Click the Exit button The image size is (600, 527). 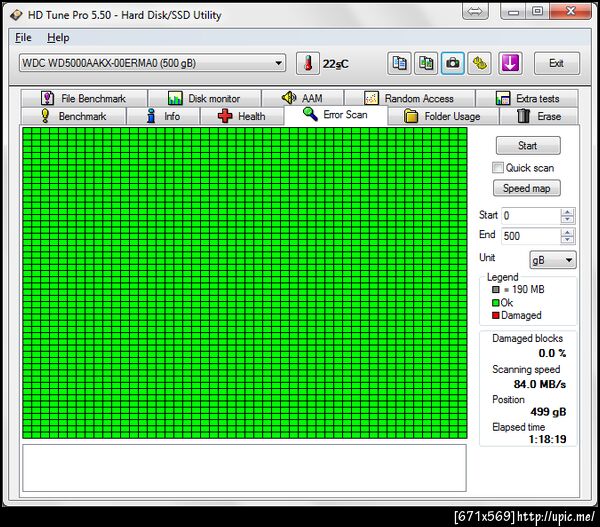tap(557, 63)
